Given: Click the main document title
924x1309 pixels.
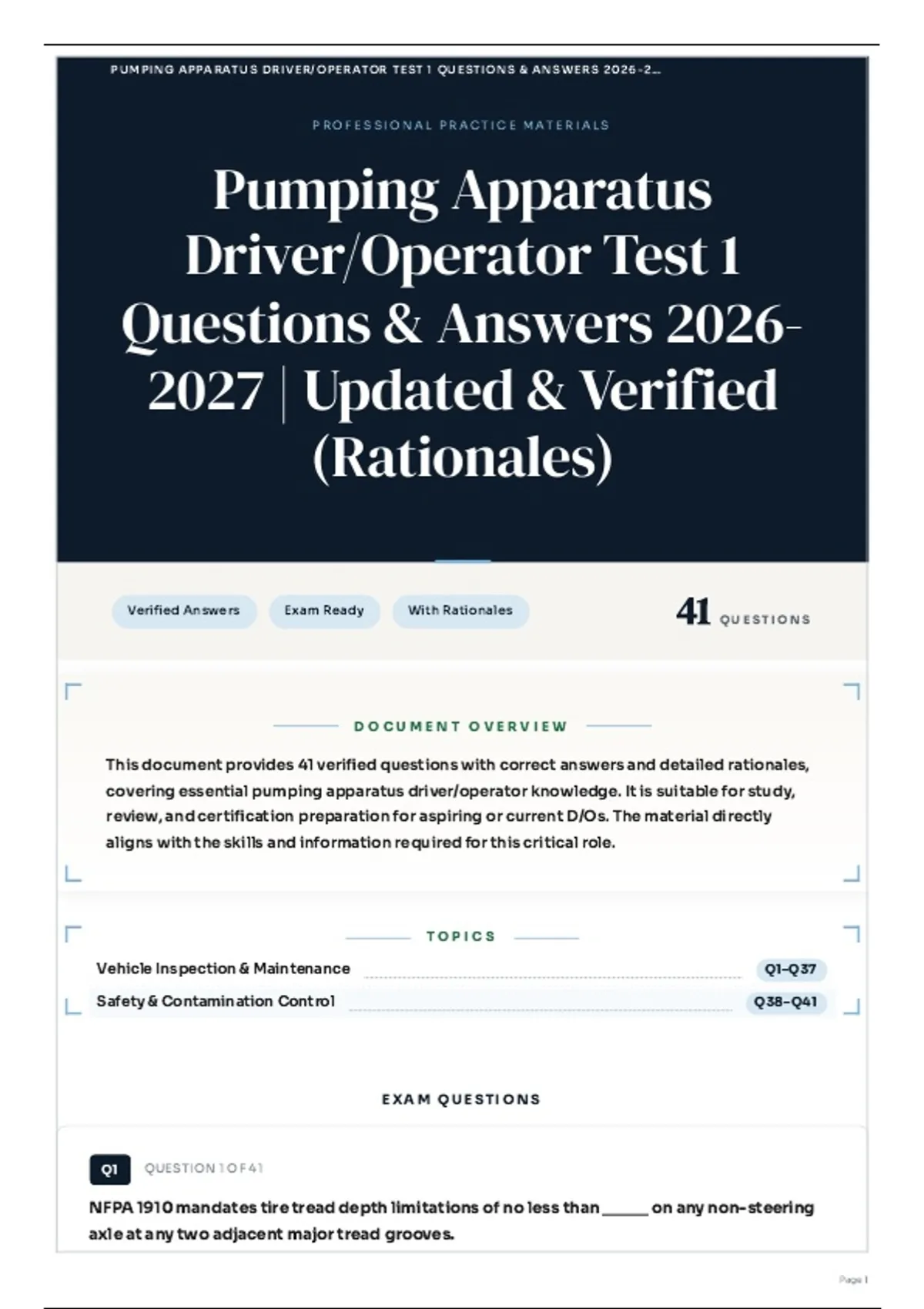Looking at the screenshot, I should pos(462,323).
